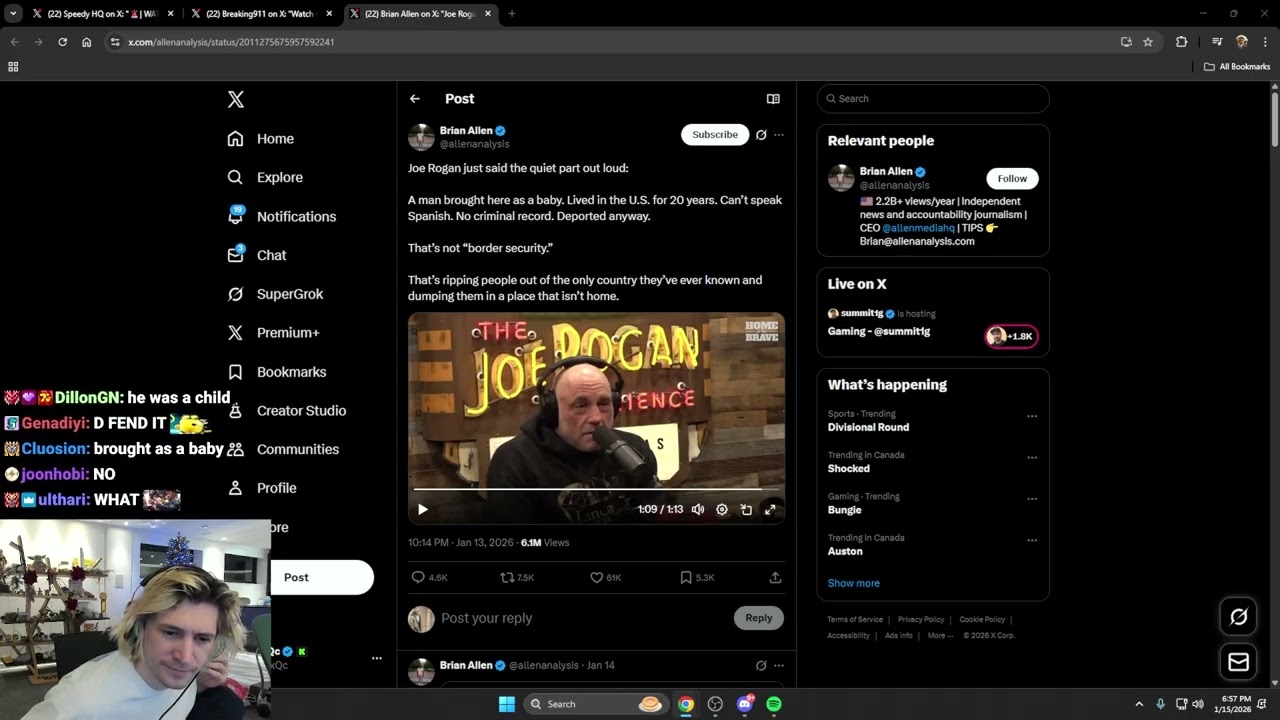The image size is (1280, 720).
Task: Open reader view icon beside Post header
Action: [773, 99]
